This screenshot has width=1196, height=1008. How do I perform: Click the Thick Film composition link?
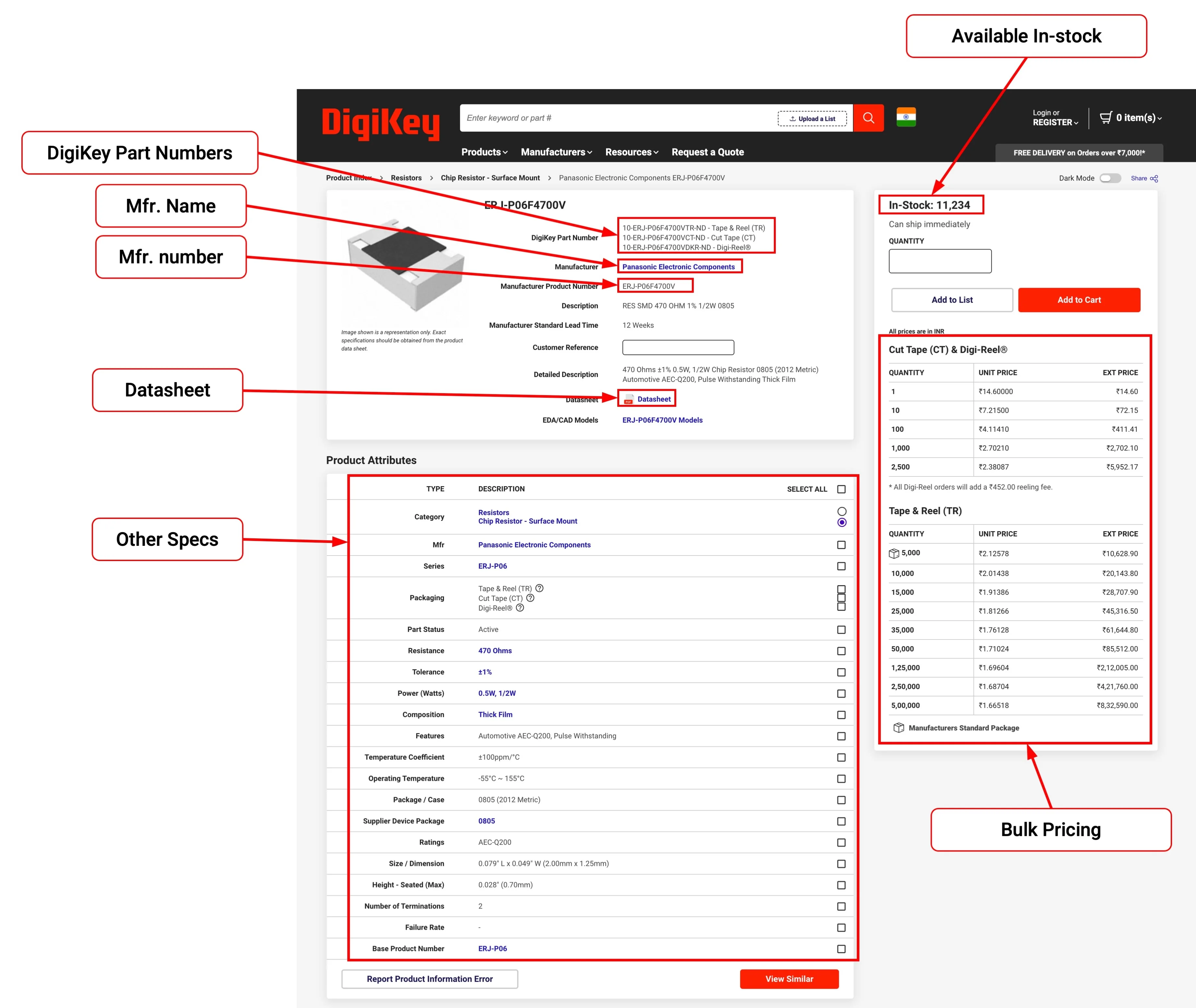tap(495, 714)
